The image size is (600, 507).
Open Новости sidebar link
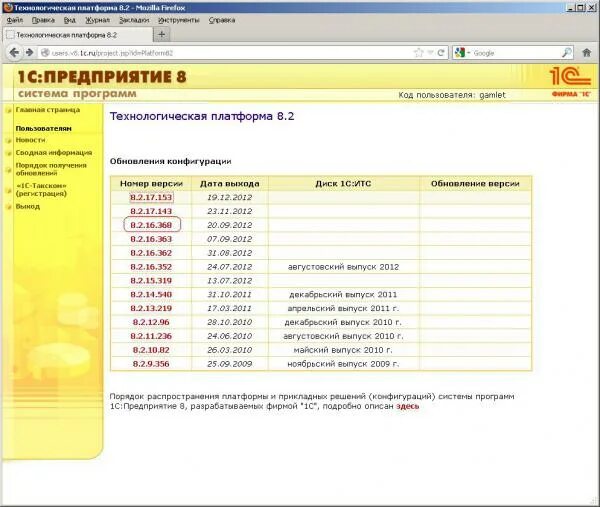[30, 140]
